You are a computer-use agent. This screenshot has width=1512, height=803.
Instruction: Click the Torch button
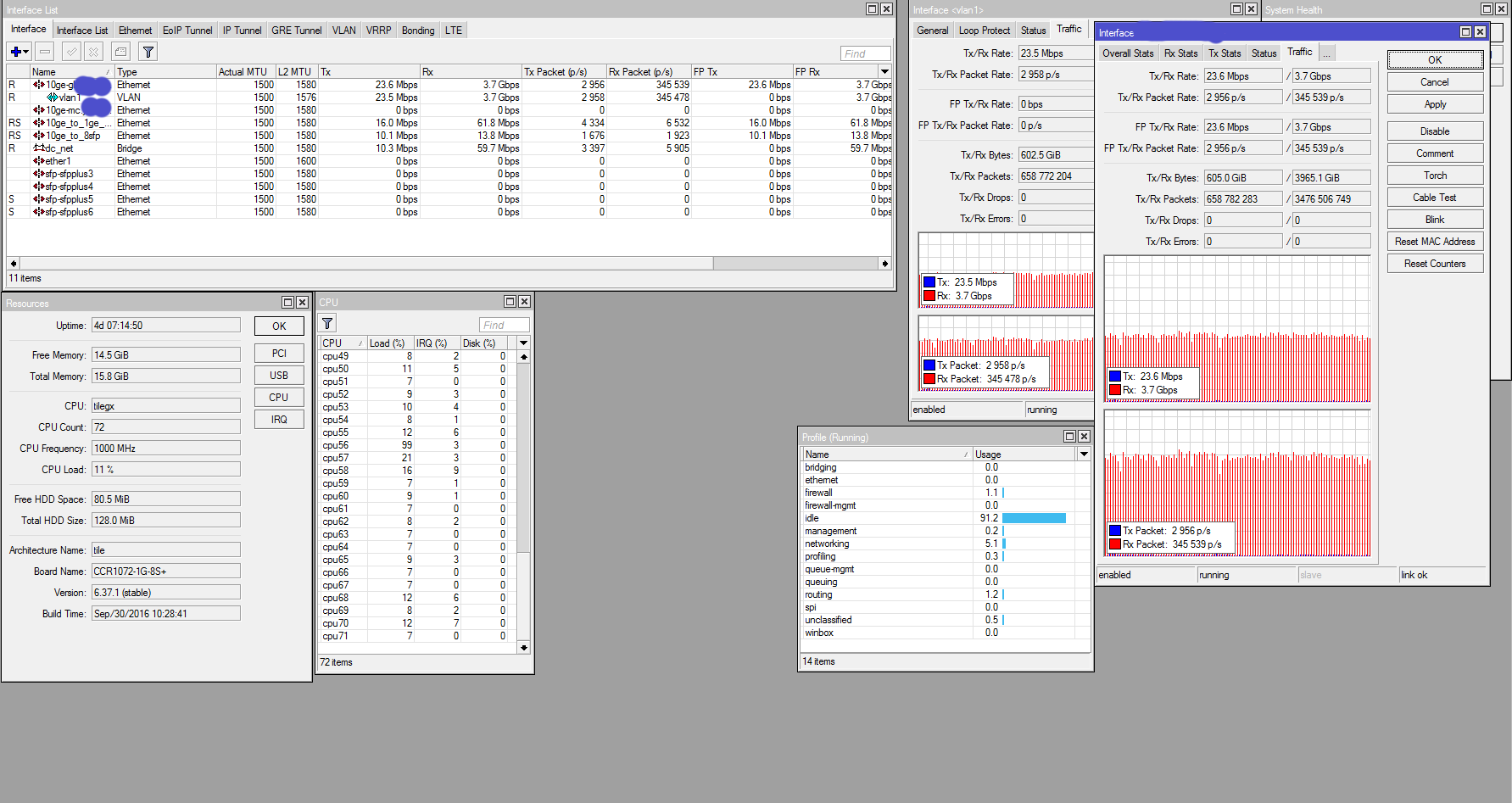1435,176
